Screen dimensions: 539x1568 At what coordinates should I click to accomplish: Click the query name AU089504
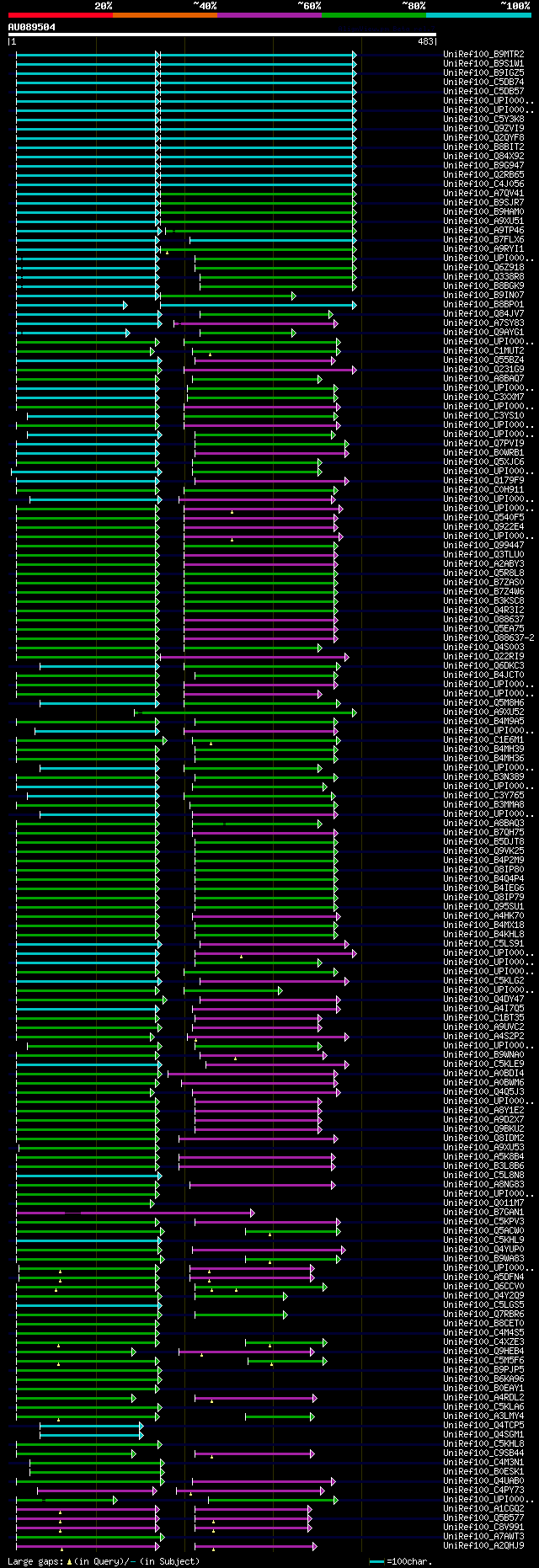click(x=32, y=27)
